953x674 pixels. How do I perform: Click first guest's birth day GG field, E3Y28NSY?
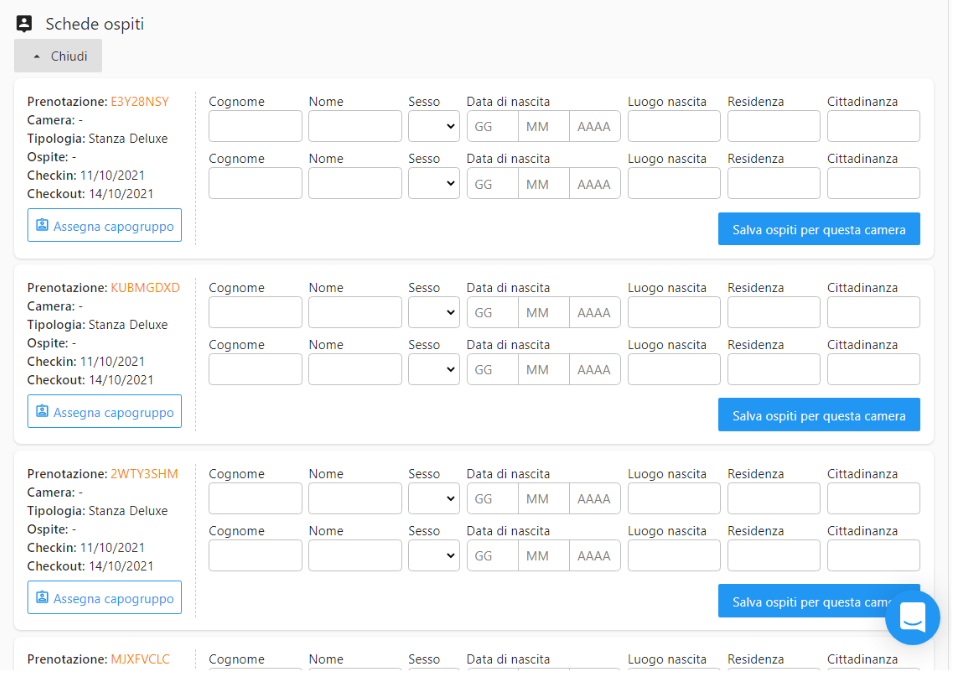[492, 126]
